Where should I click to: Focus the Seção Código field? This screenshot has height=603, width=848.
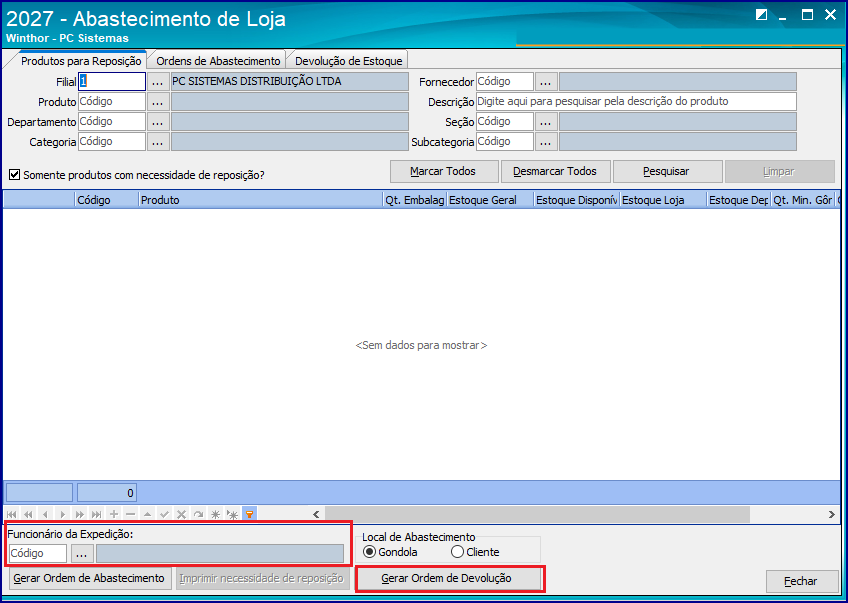505,122
